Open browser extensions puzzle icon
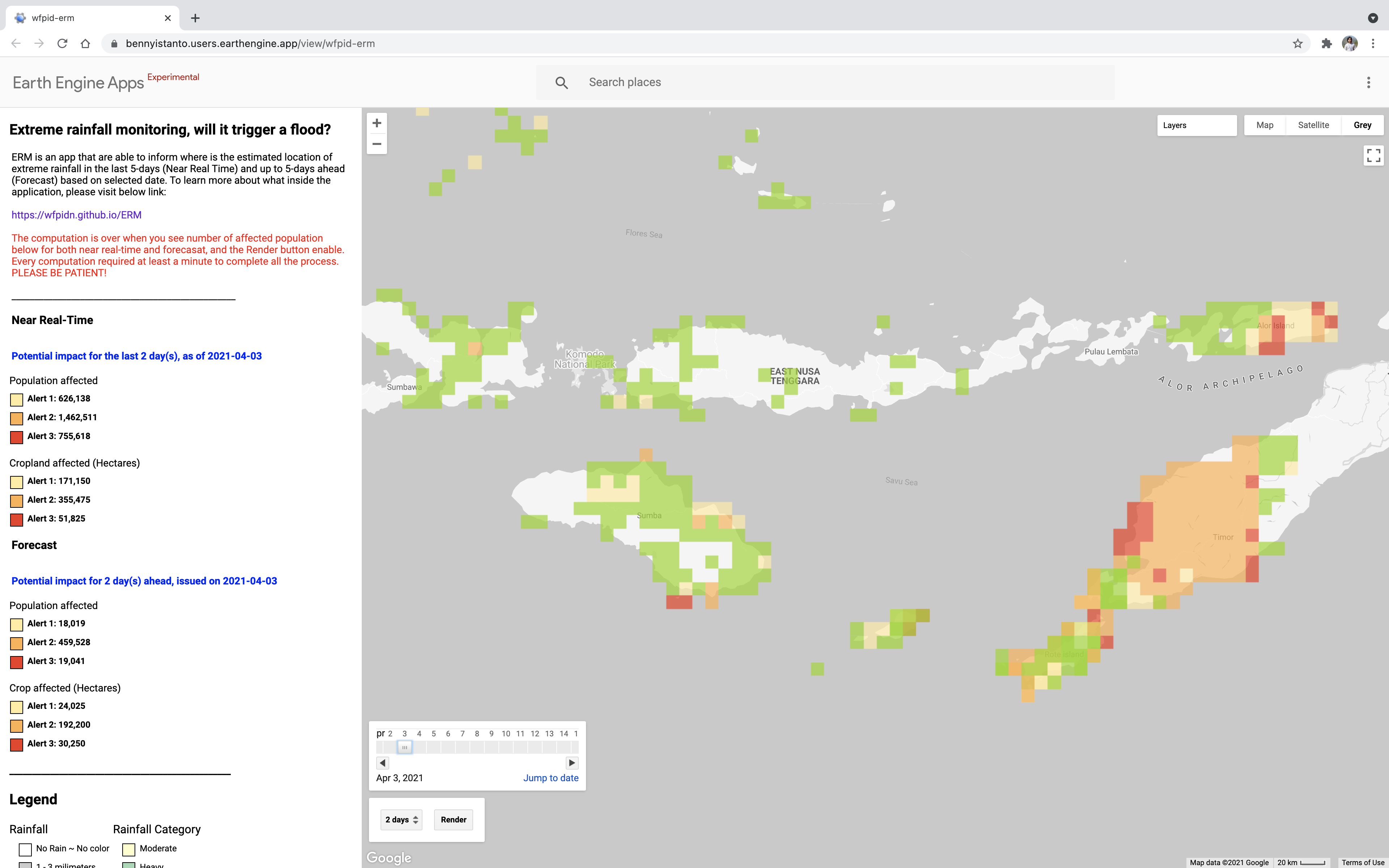Viewport: 1389px width, 868px height. (x=1326, y=44)
